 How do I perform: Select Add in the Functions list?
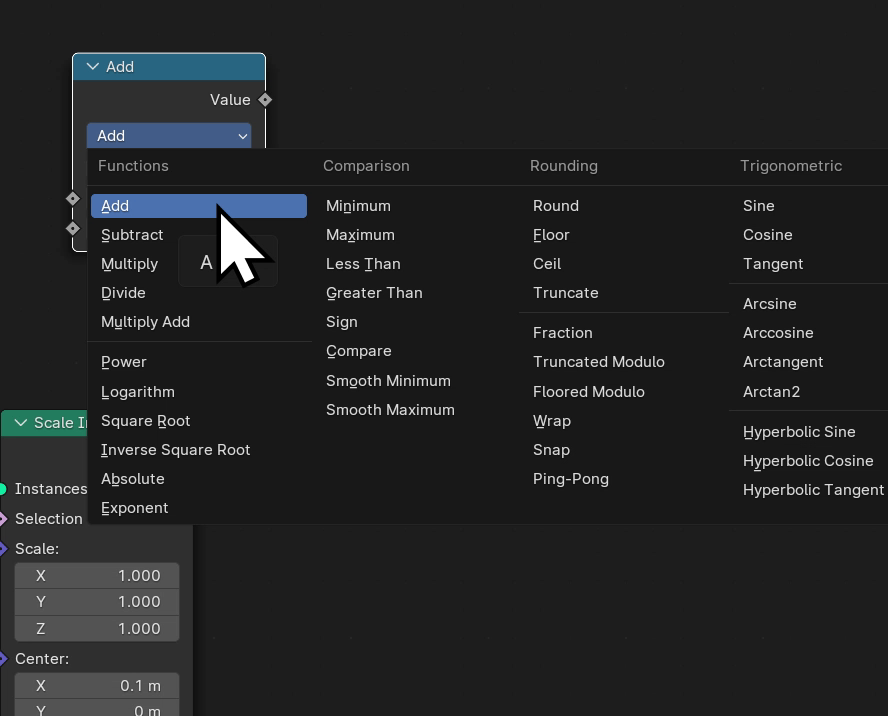click(x=199, y=206)
